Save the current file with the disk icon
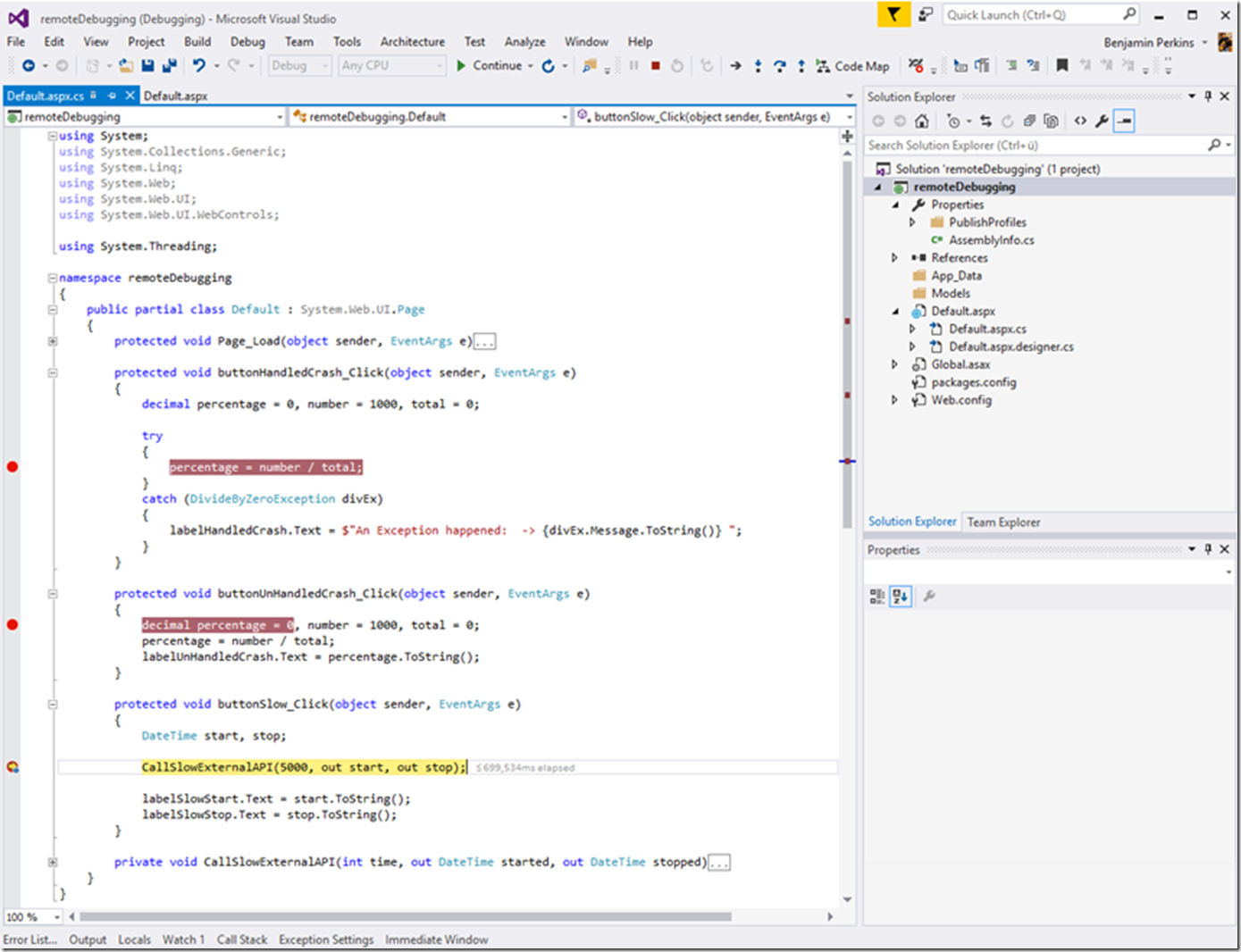This screenshot has height=952, width=1241. click(148, 65)
